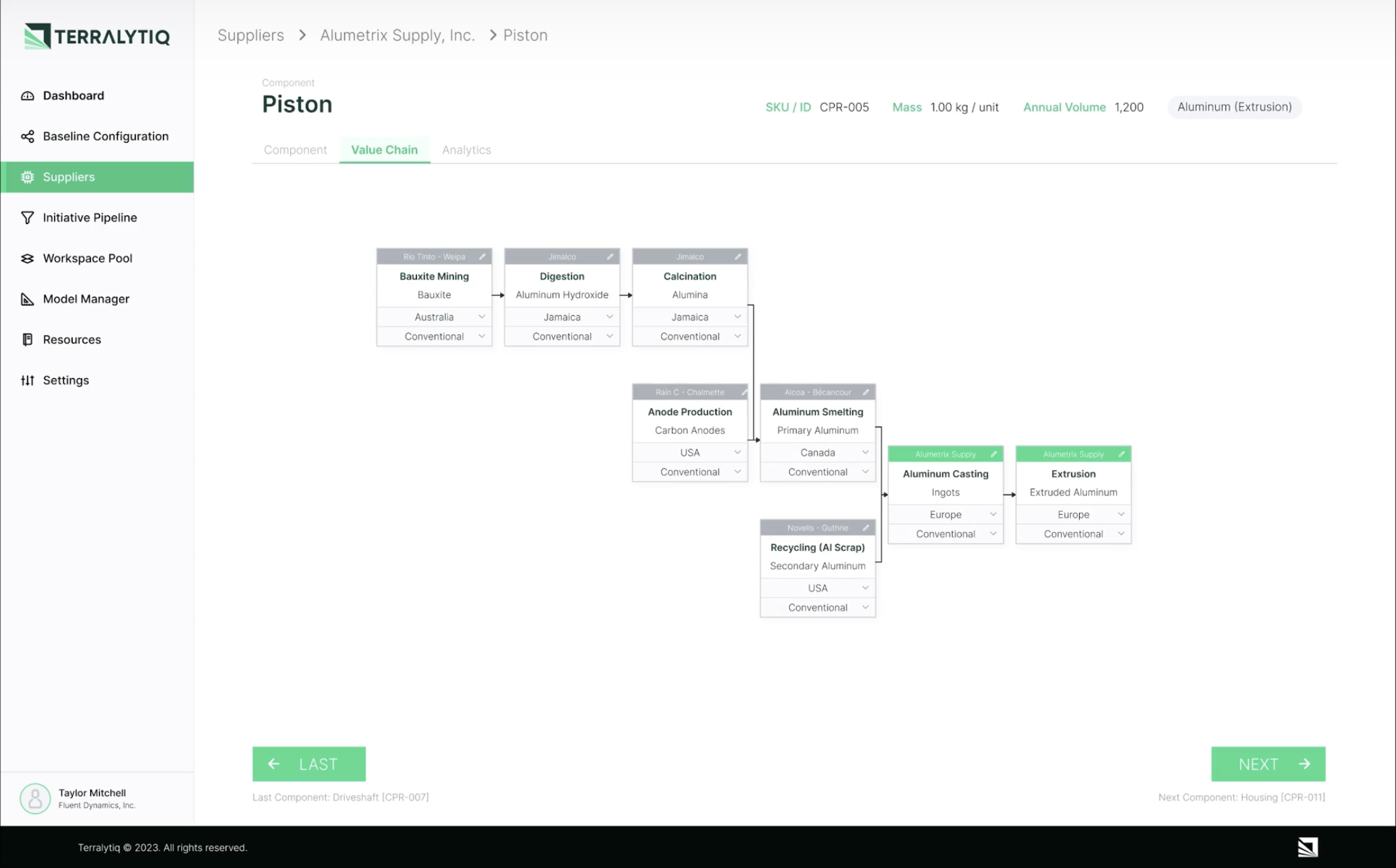Go to Initiative Pipeline in sidebar
1396x868 pixels.
tap(90, 217)
